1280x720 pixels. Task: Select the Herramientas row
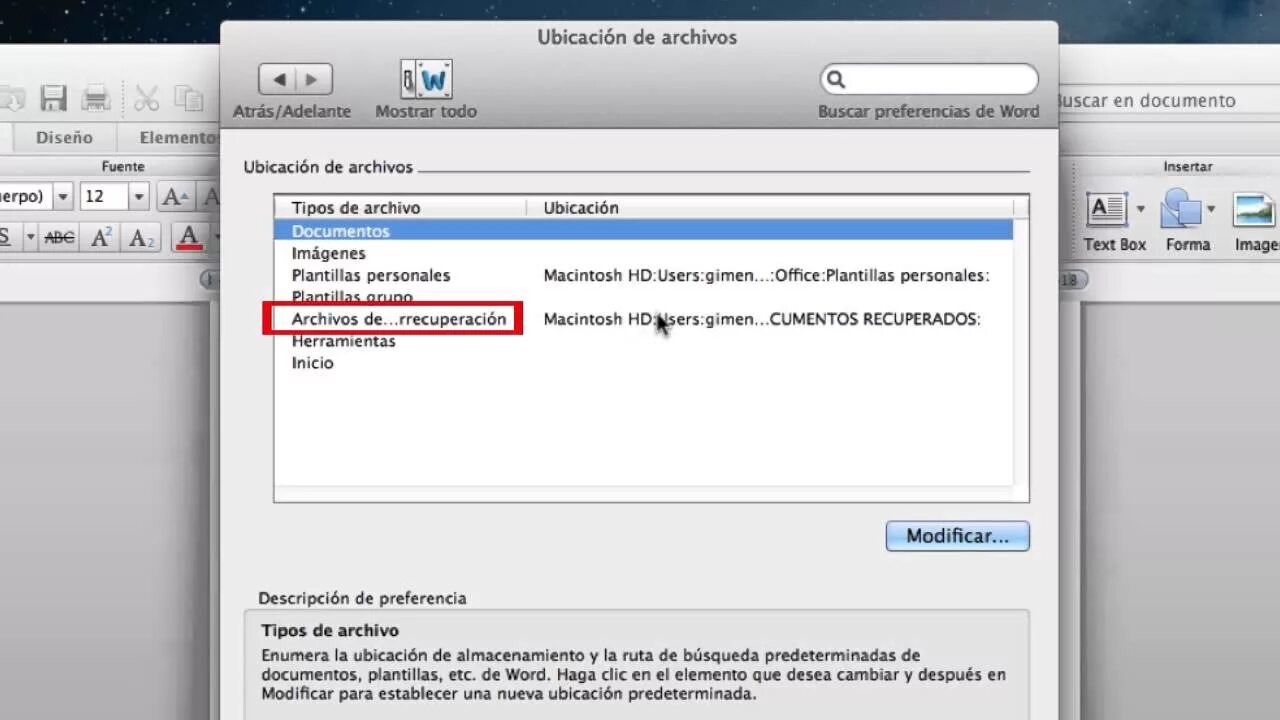(x=644, y=341)
